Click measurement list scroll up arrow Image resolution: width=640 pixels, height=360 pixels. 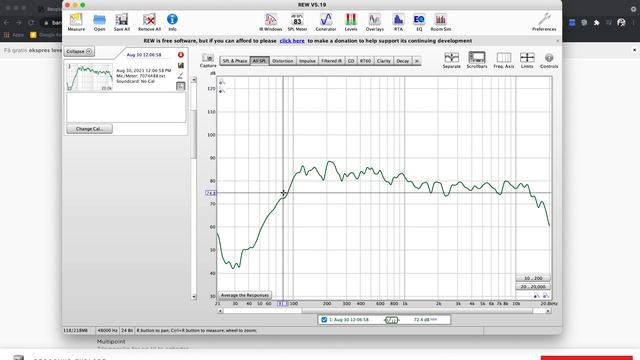(194, 80)
